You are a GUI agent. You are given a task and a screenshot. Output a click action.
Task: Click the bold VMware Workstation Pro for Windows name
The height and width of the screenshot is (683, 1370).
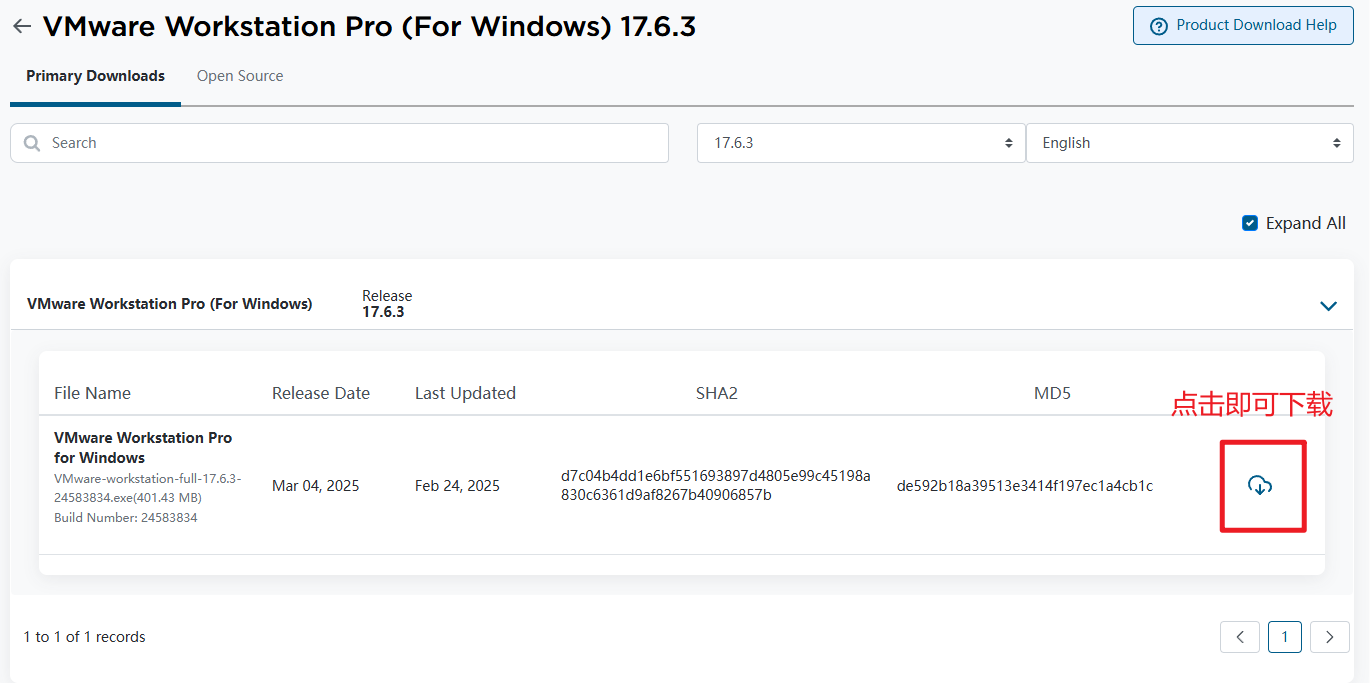(143, 448)
